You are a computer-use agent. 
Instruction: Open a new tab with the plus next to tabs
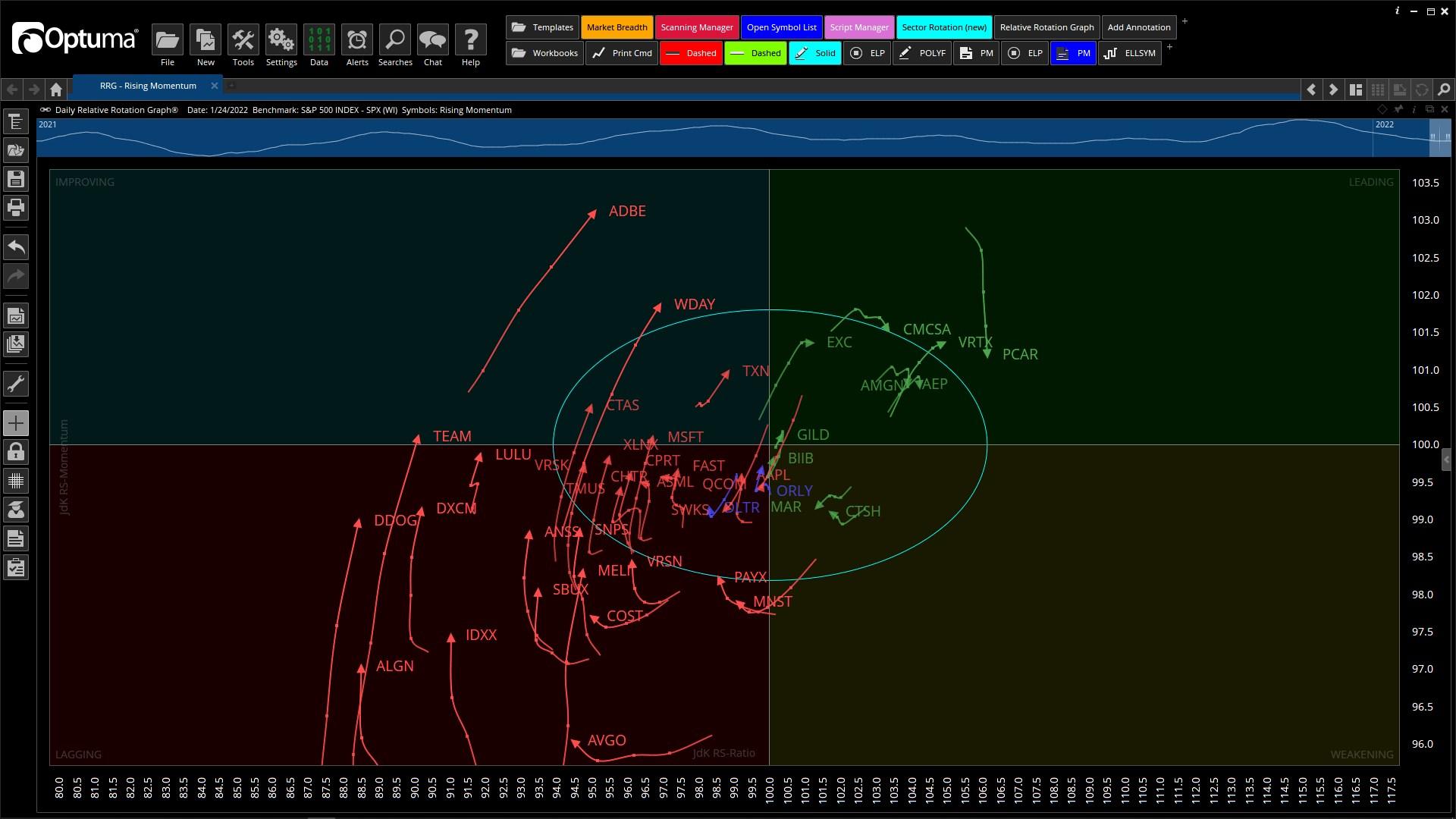(x=231, y=86)
